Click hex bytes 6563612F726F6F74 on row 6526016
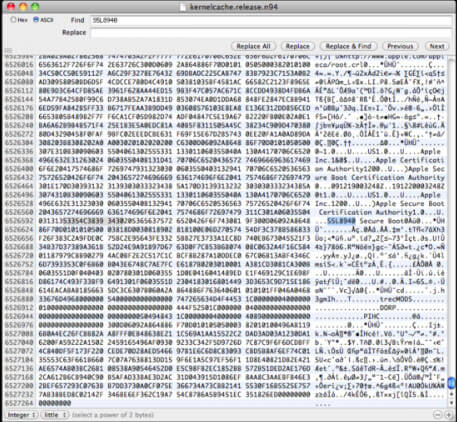 [x=71, y=65]
